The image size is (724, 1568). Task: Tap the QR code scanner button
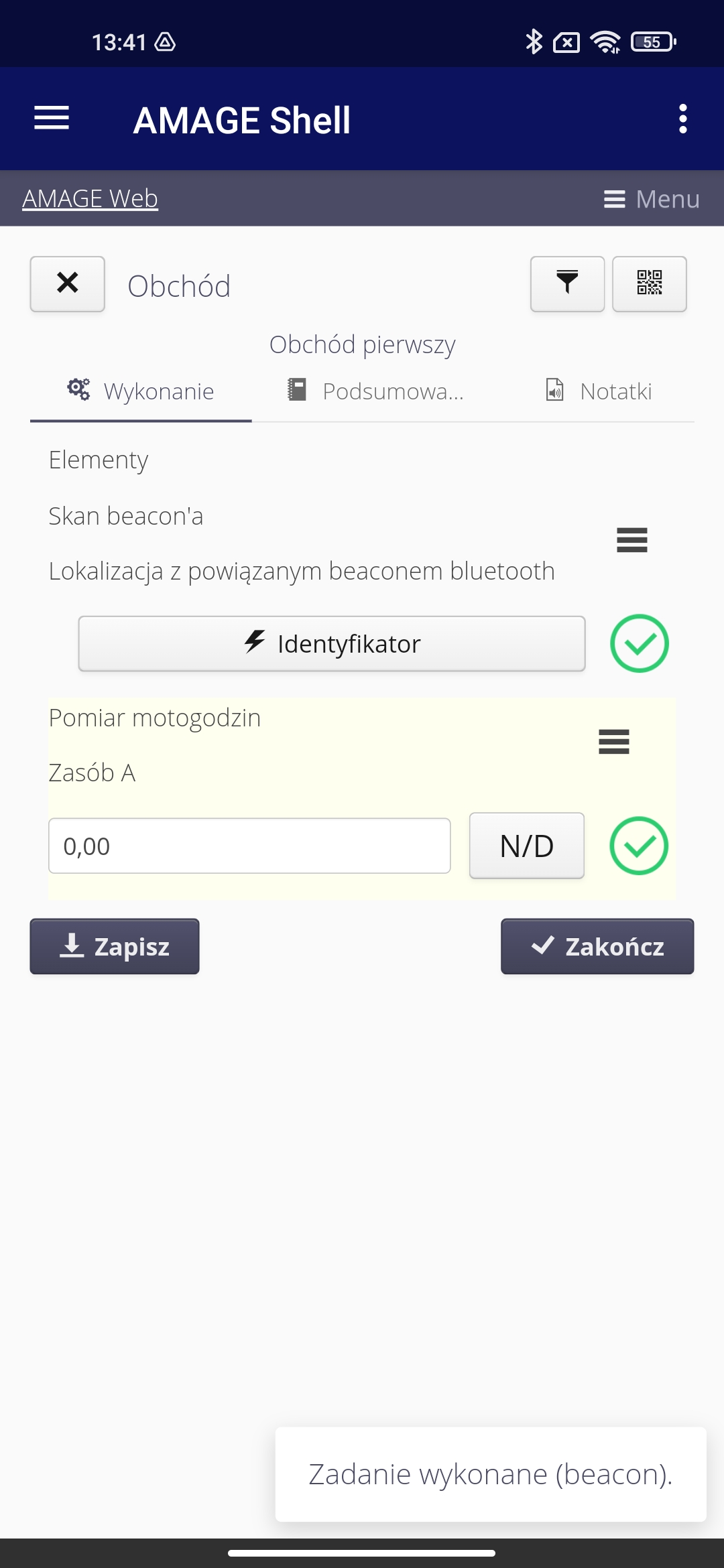point(649,284)
